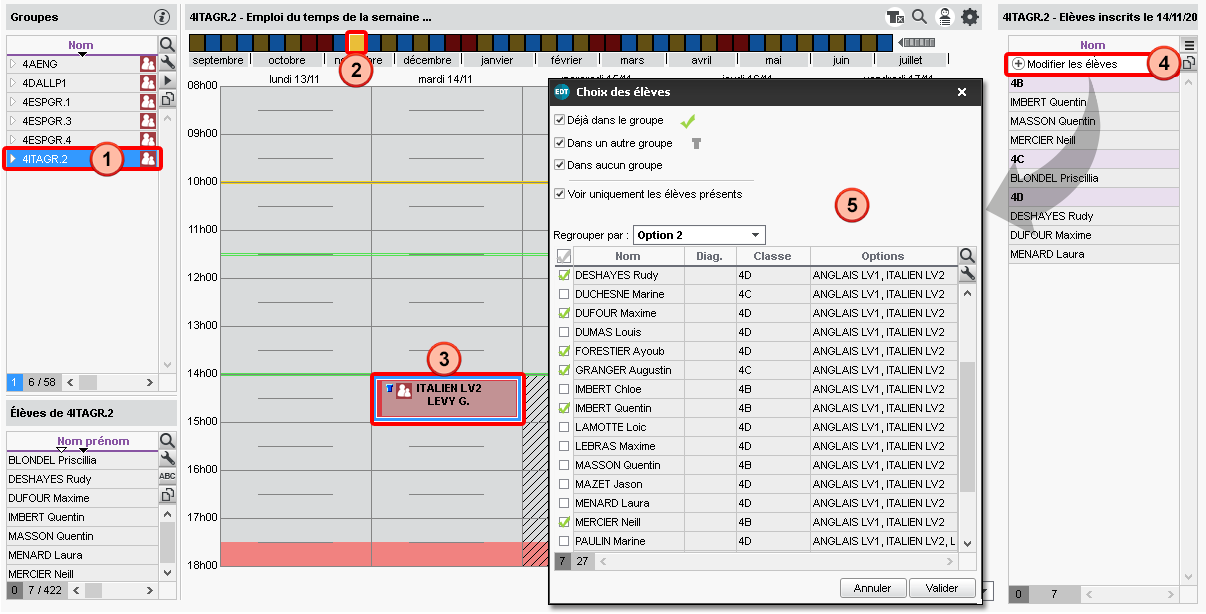Open the gear settings in timetable header
The height and width of the screenshot is (614, 1206).
pos(970,17)
